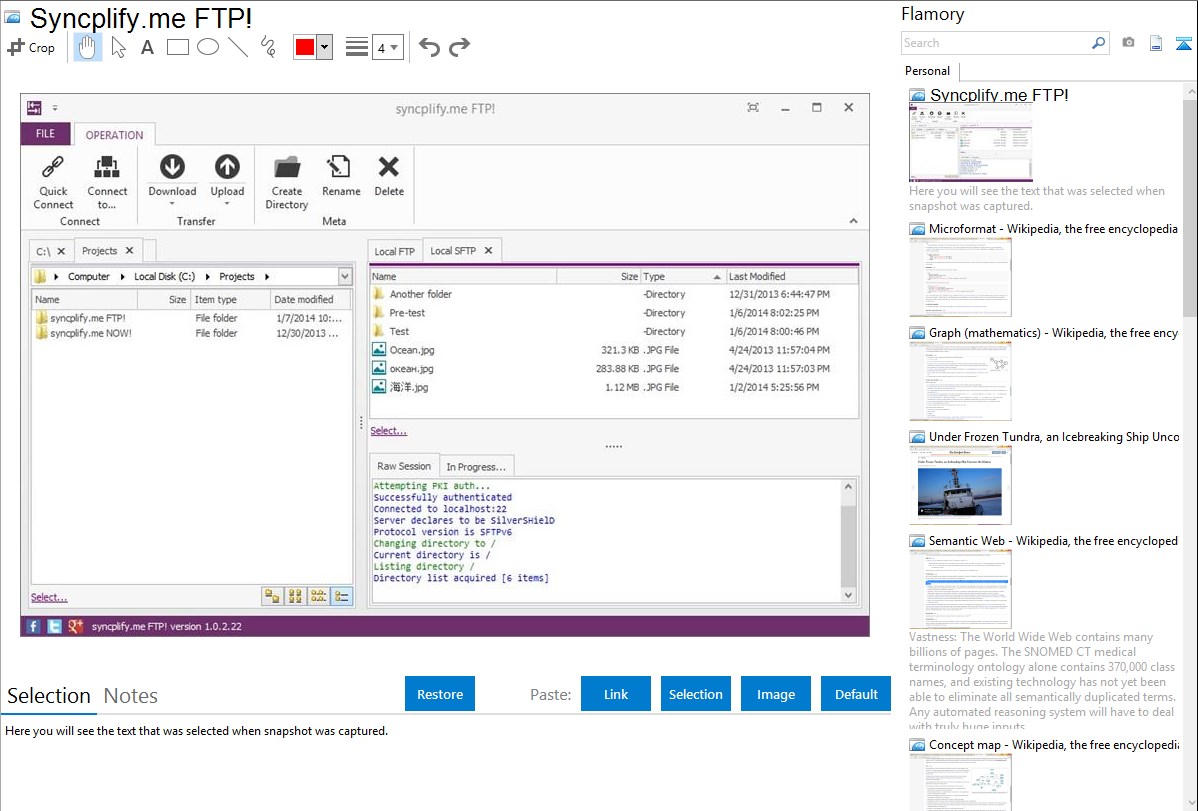Click Select... link under remote list
The image size is (1198, 811).
pos(388,431)
